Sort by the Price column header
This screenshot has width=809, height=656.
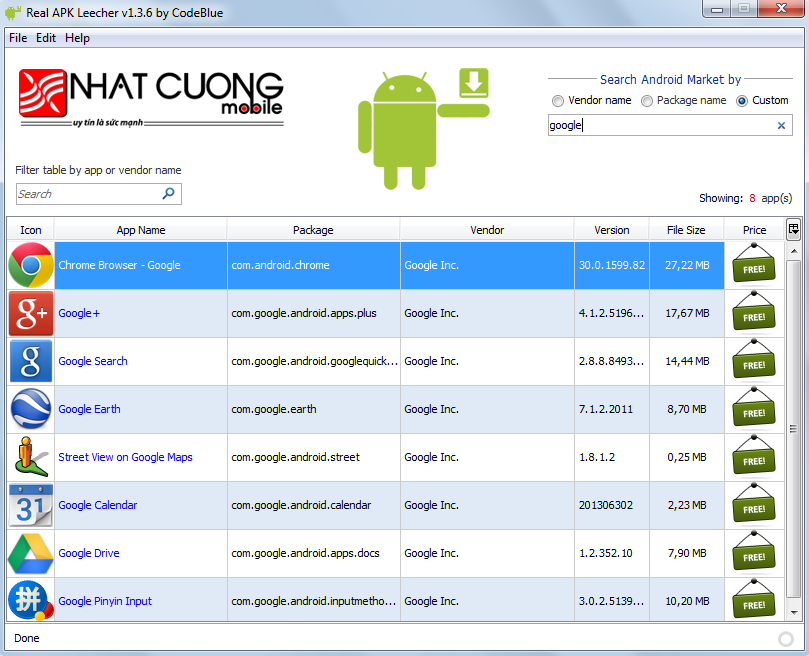point(754,230)
